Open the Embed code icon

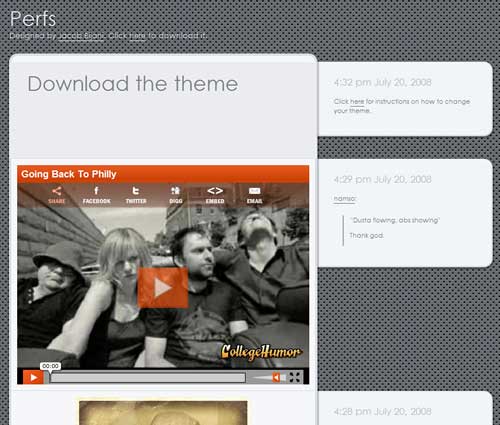point(215,195)
